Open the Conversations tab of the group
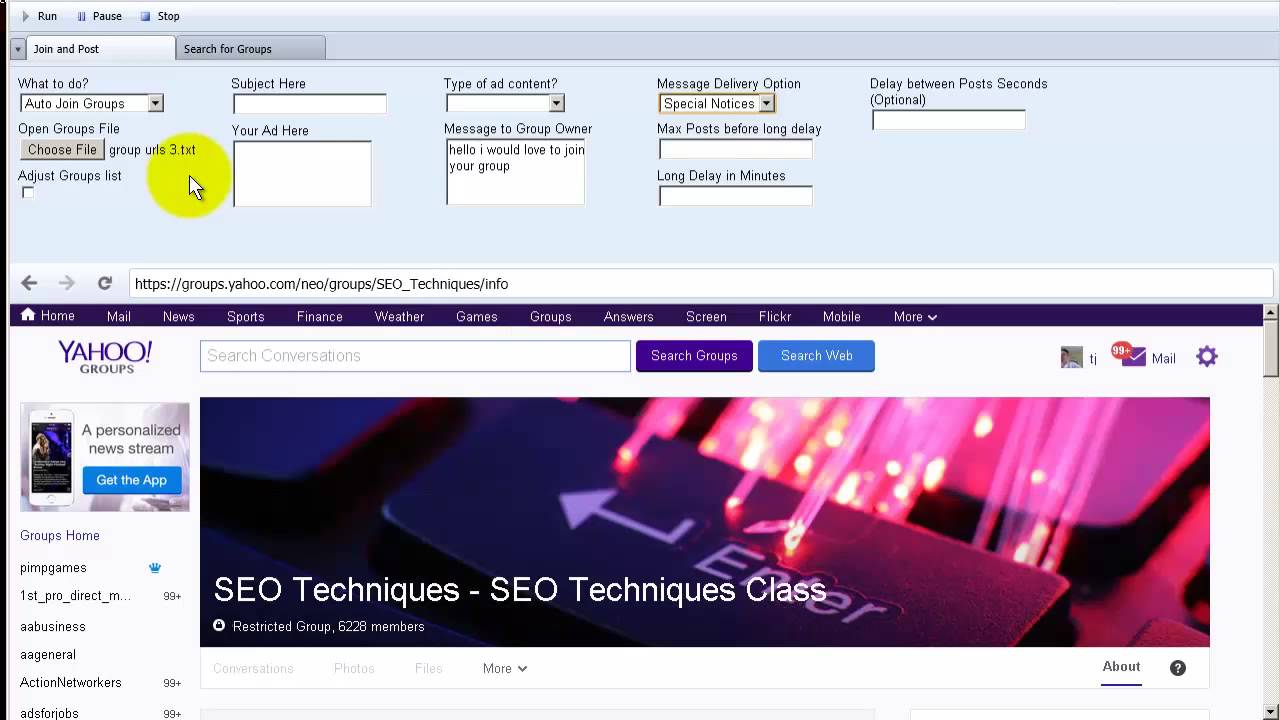The width and height of the screenshot is (1280, 720). [253, 668]
